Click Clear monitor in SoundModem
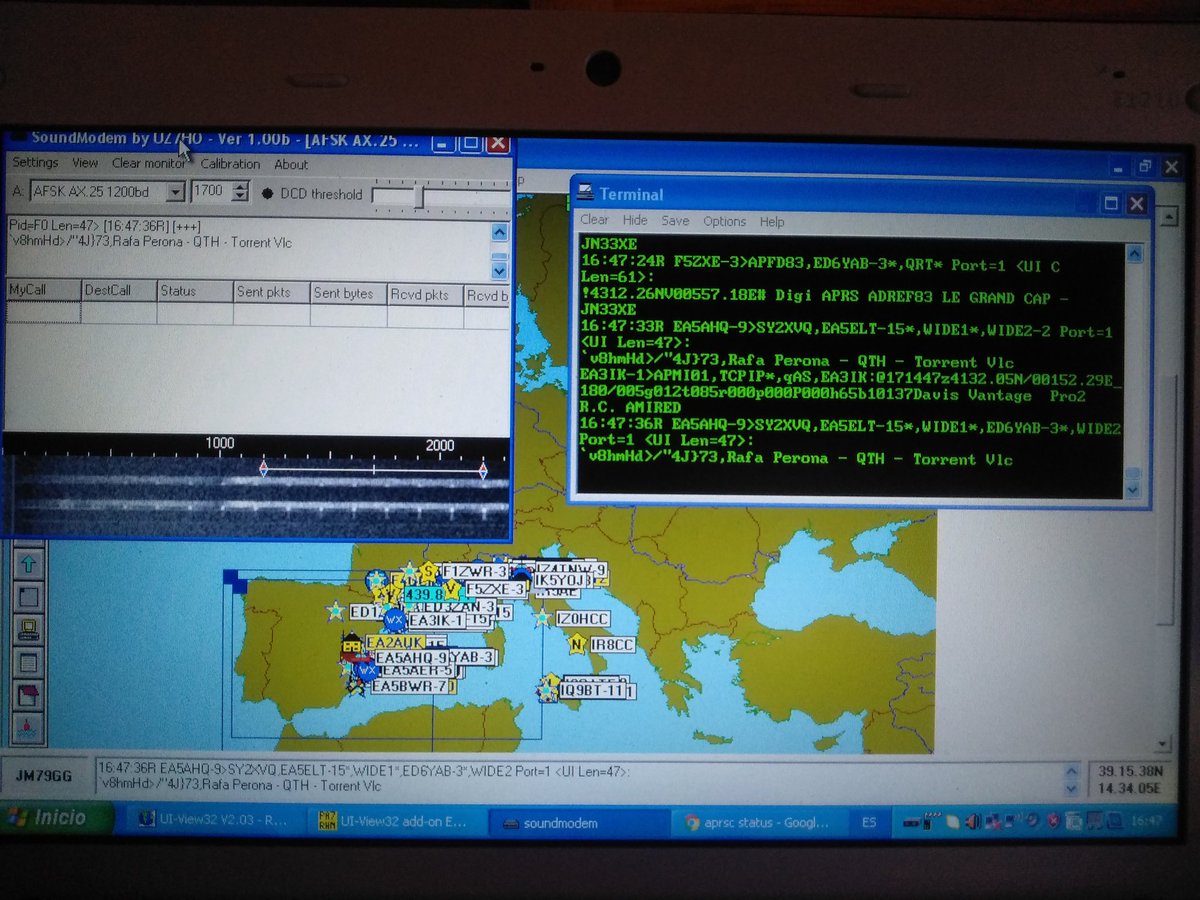1200x900 pixels. (x=148, y=163)
